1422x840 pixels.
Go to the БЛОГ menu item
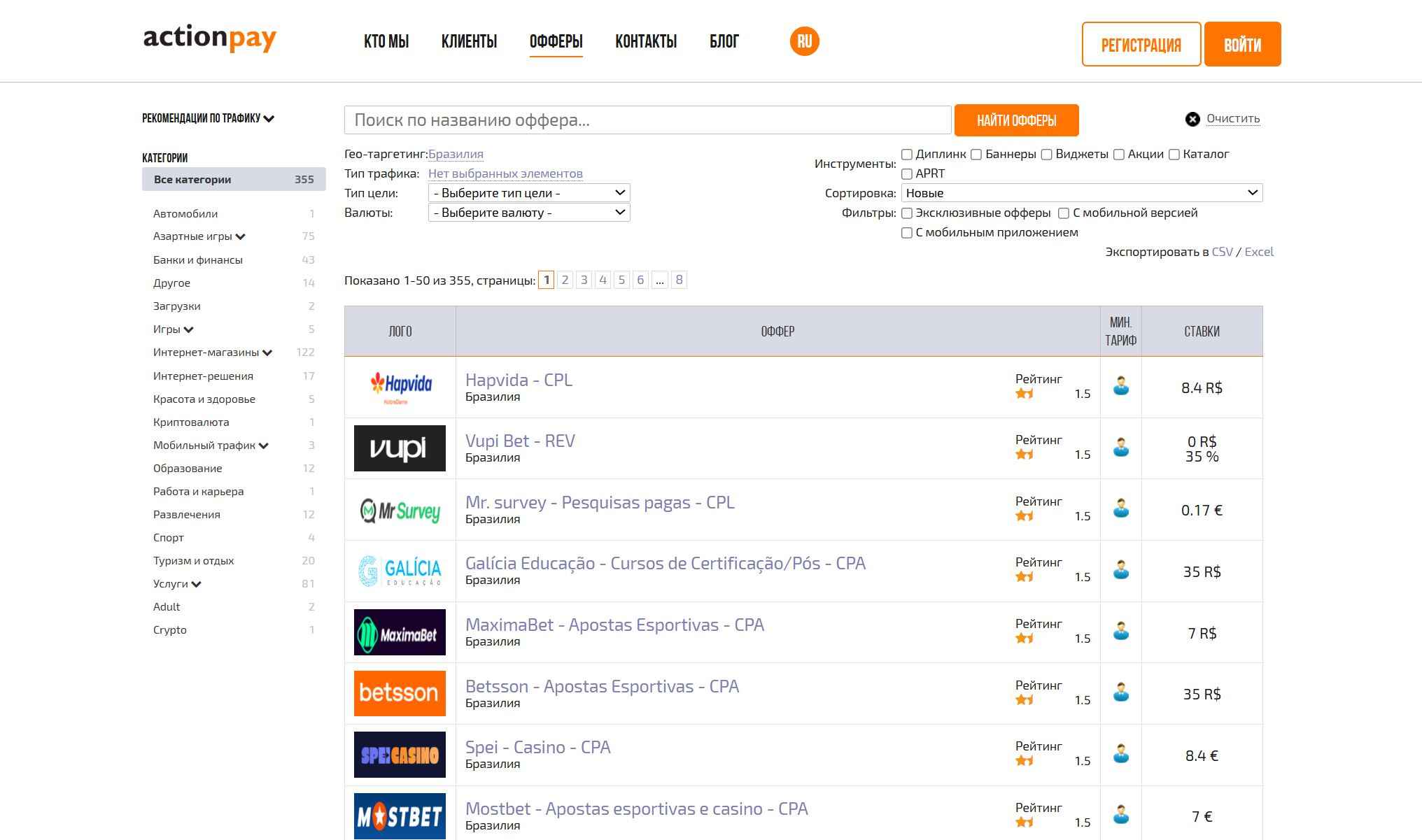[724, 42]
